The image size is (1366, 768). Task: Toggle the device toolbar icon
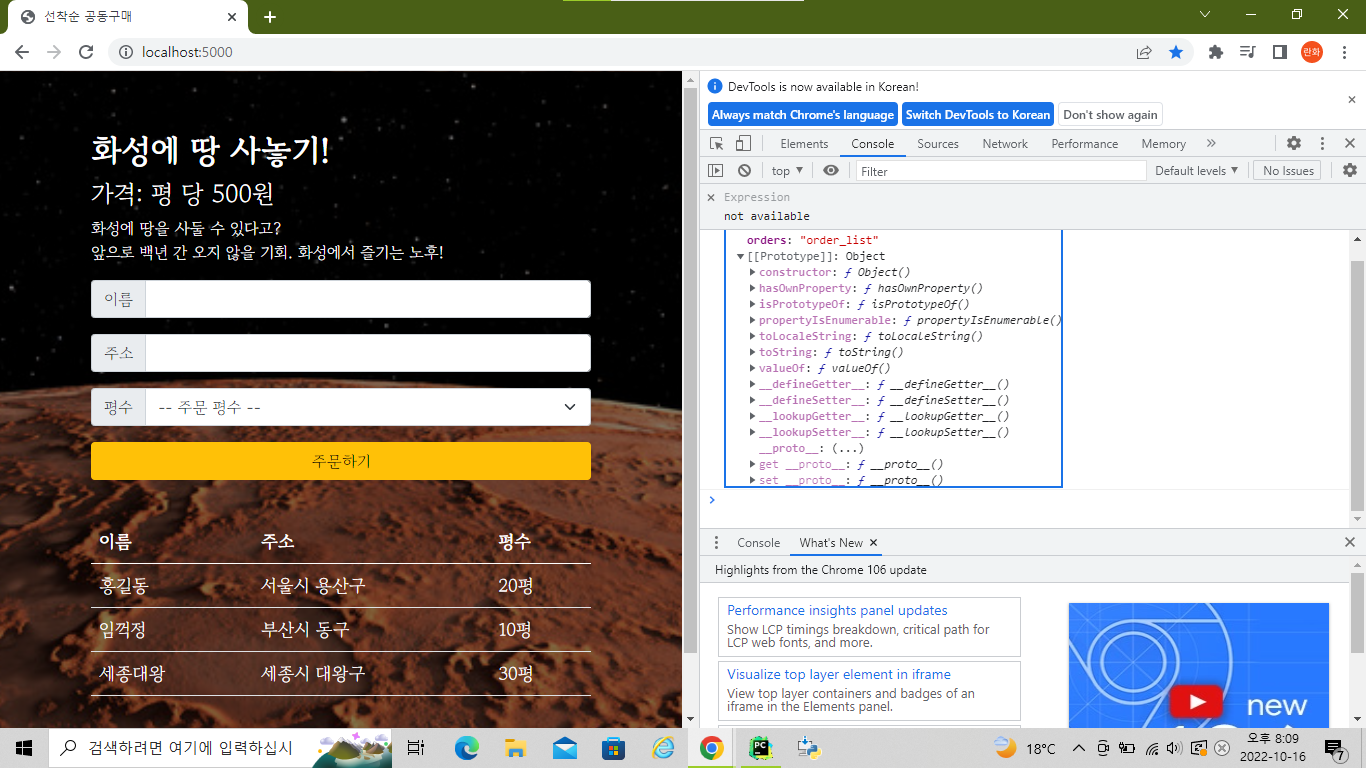point(743,144)
